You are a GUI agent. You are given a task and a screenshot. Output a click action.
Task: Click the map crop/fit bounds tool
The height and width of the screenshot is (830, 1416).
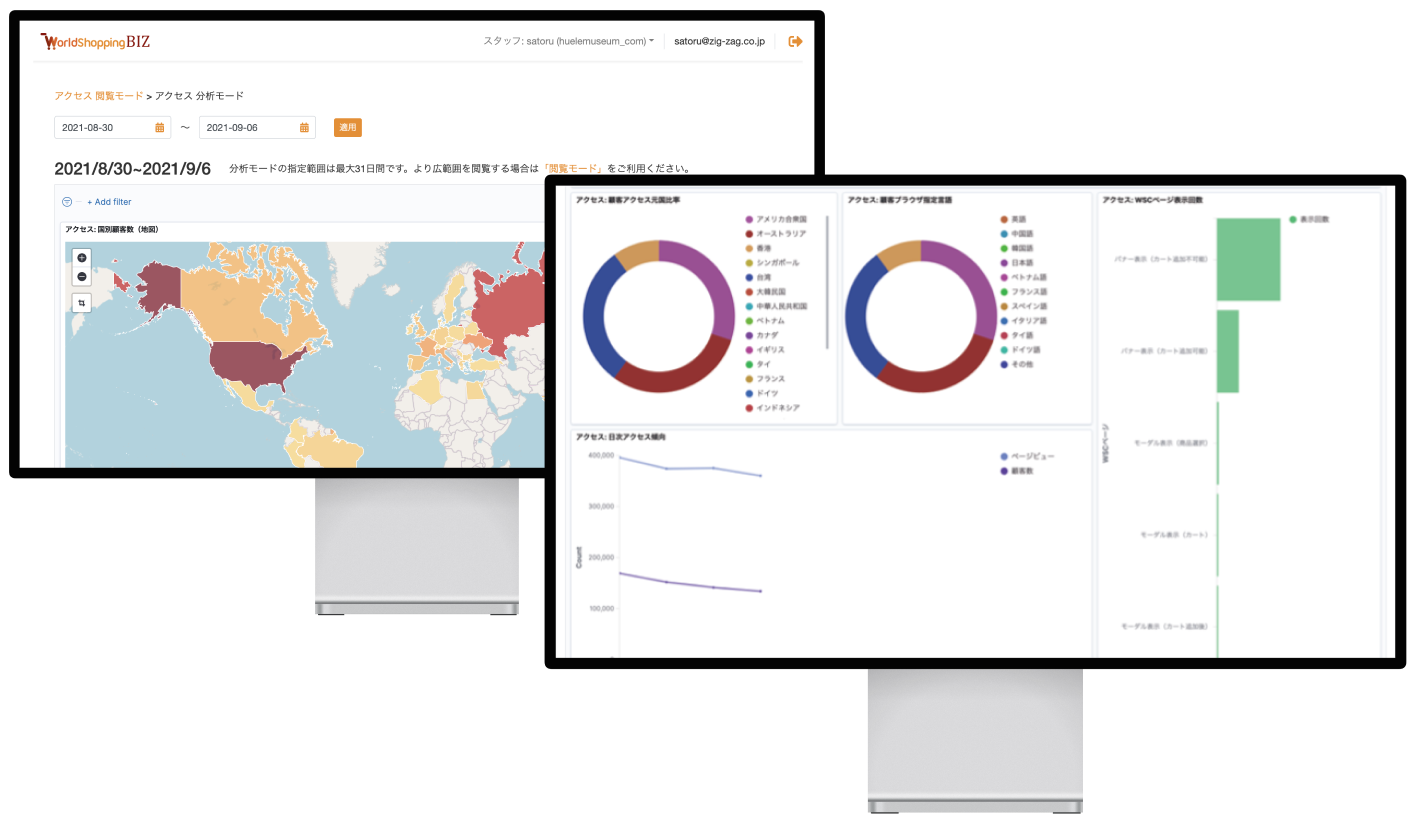(x=82, y=302)
